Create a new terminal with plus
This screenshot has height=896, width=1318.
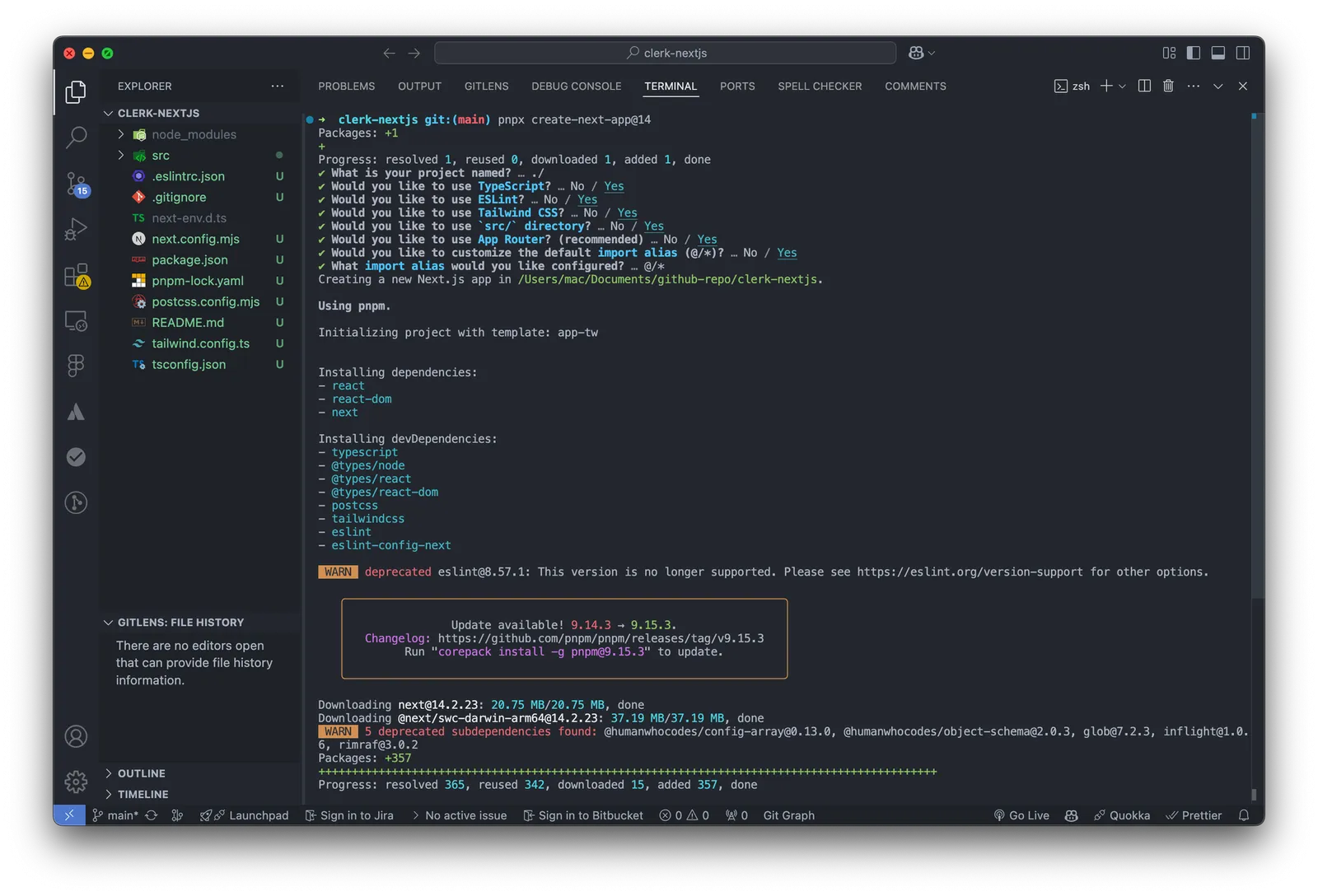coord(1106,86)
